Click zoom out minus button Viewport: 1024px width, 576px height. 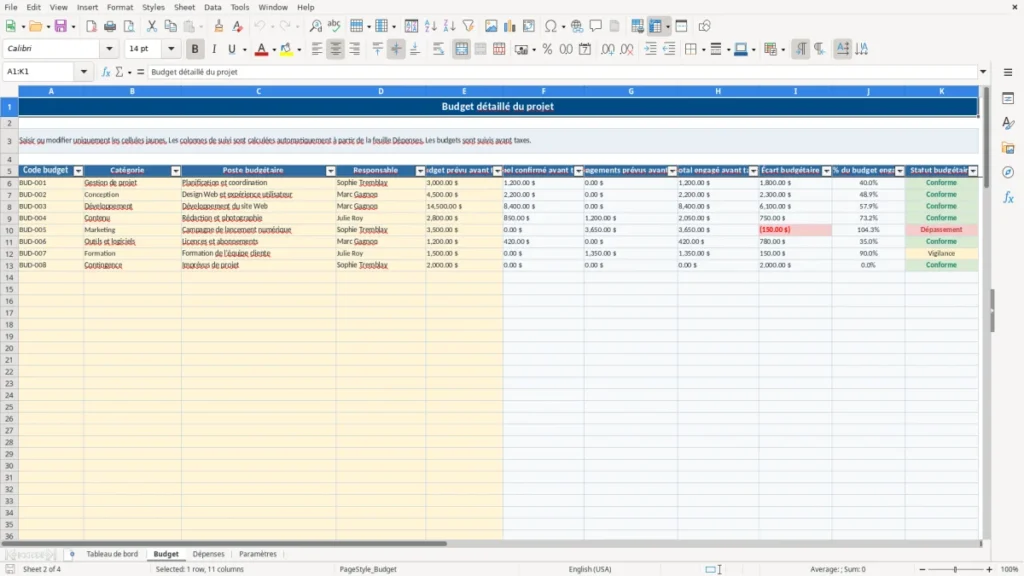point(922,569)
